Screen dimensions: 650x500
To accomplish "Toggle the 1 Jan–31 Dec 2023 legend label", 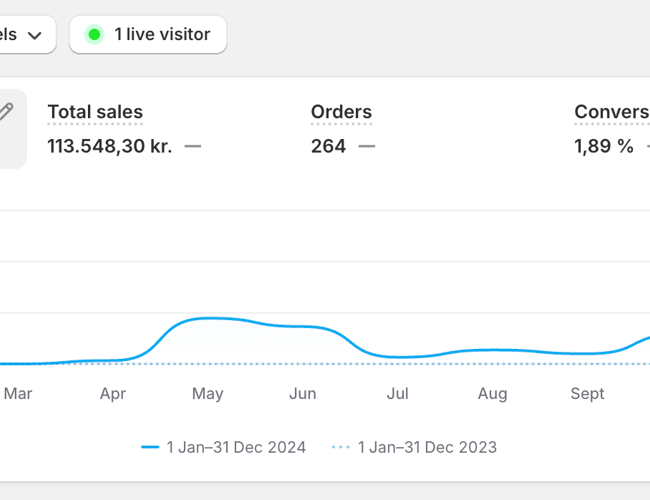I will click(427, 447).
